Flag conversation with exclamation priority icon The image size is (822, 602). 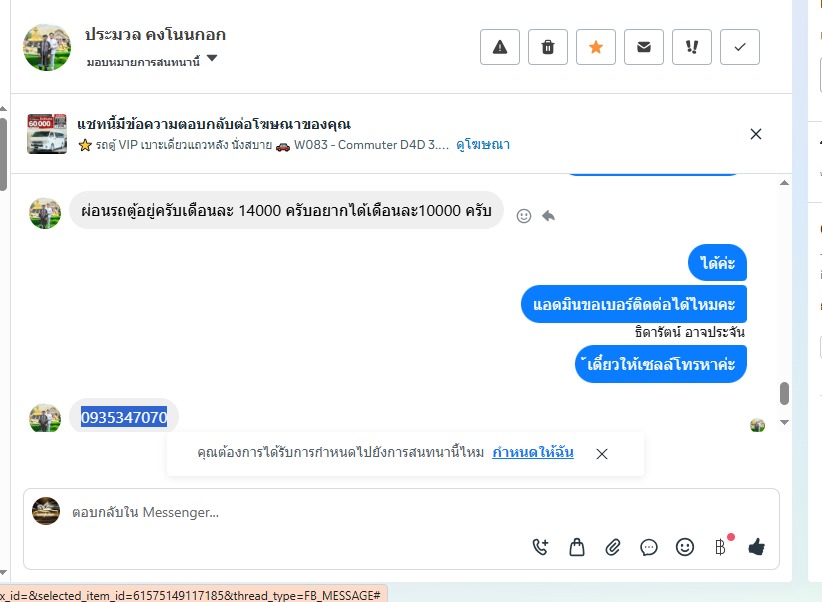point(692,47)
